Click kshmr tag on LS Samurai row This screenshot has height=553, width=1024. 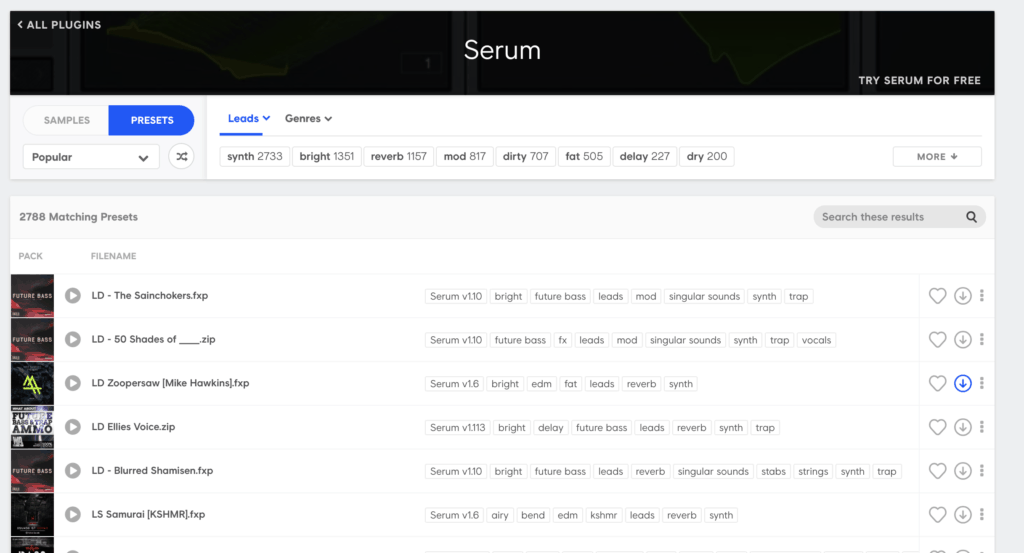pos(603,515)
